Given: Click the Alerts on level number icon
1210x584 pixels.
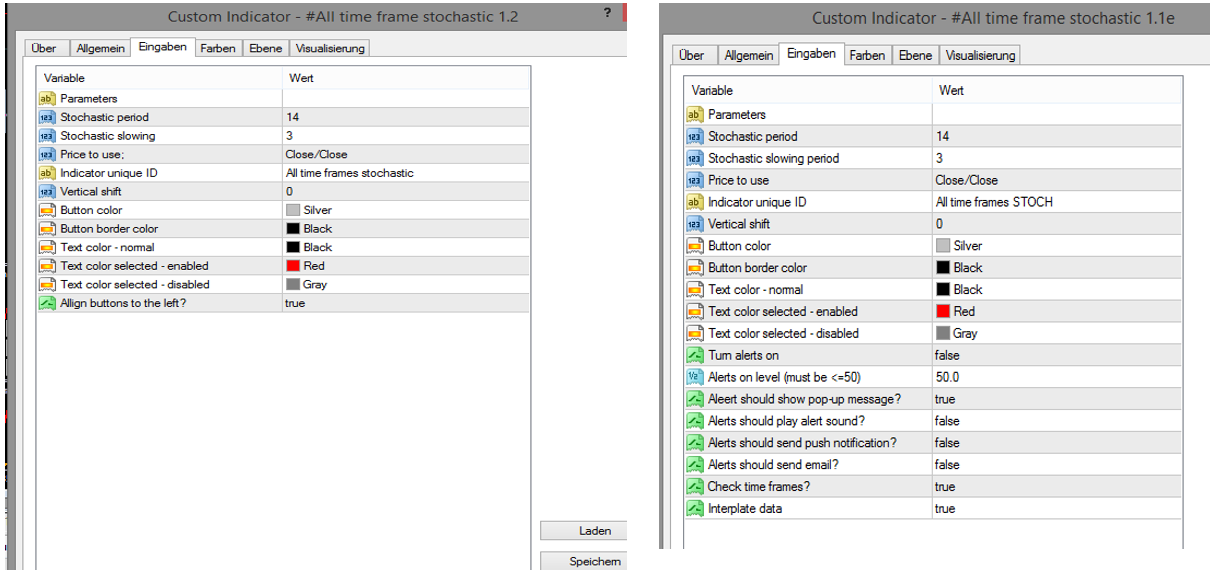Looking at the screenshot, I should point(695,377).
